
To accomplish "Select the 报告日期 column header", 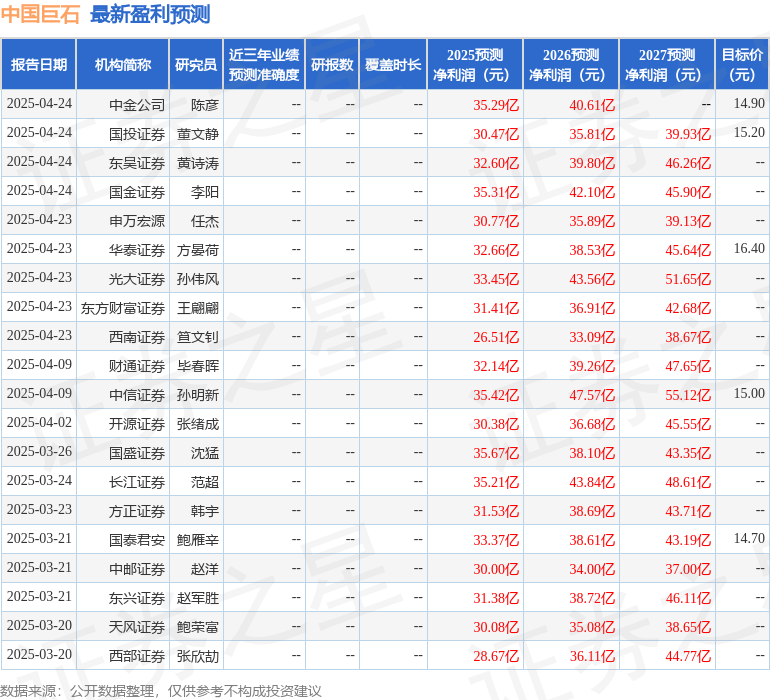I will coord(39,64).
